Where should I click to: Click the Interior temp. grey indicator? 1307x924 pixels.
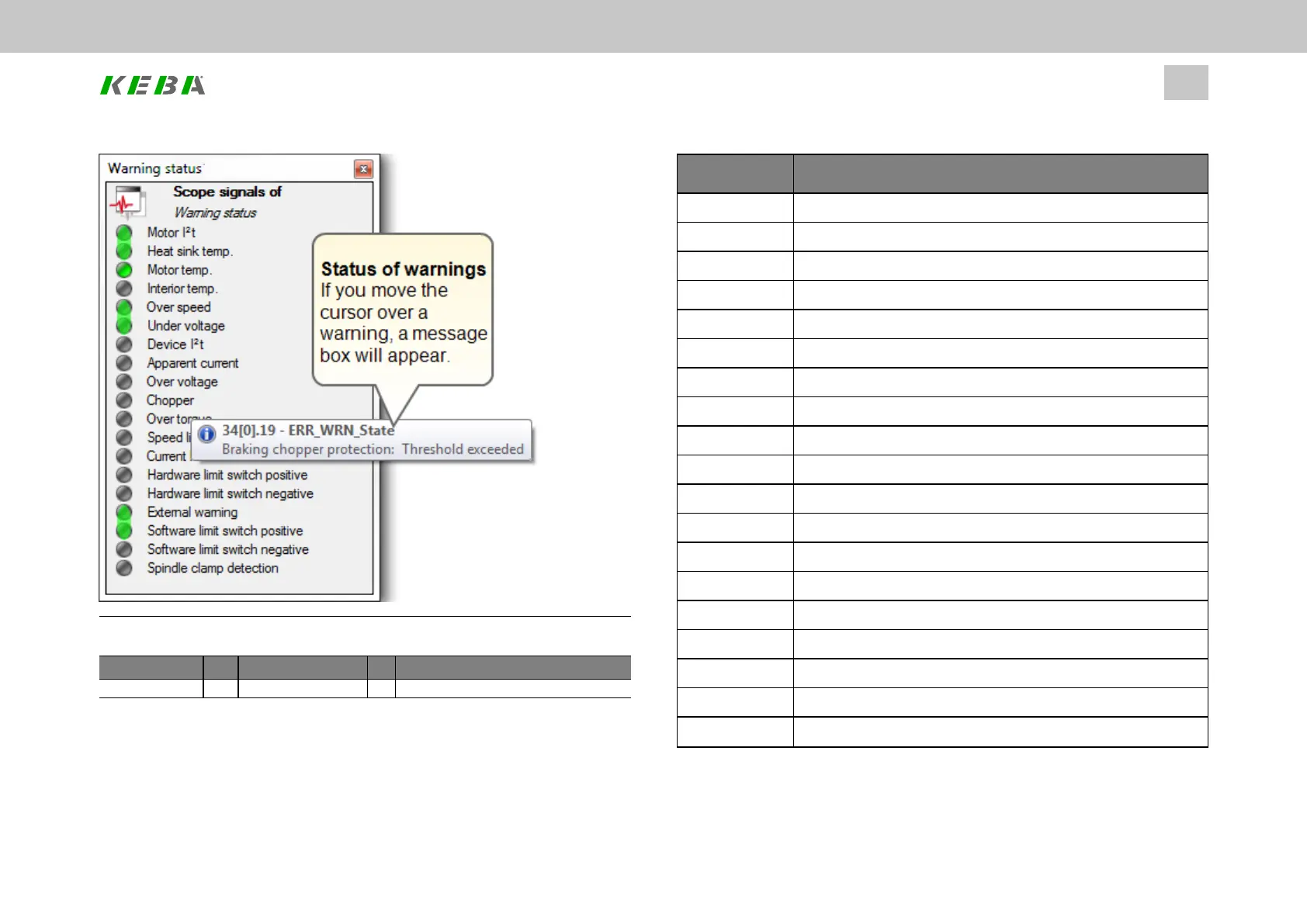[x=124, y=289]
